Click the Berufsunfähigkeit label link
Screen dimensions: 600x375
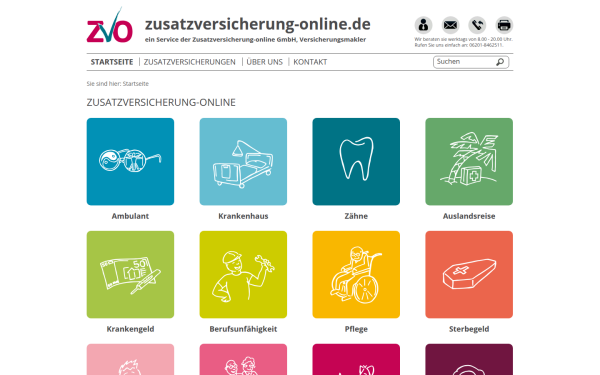243,329
